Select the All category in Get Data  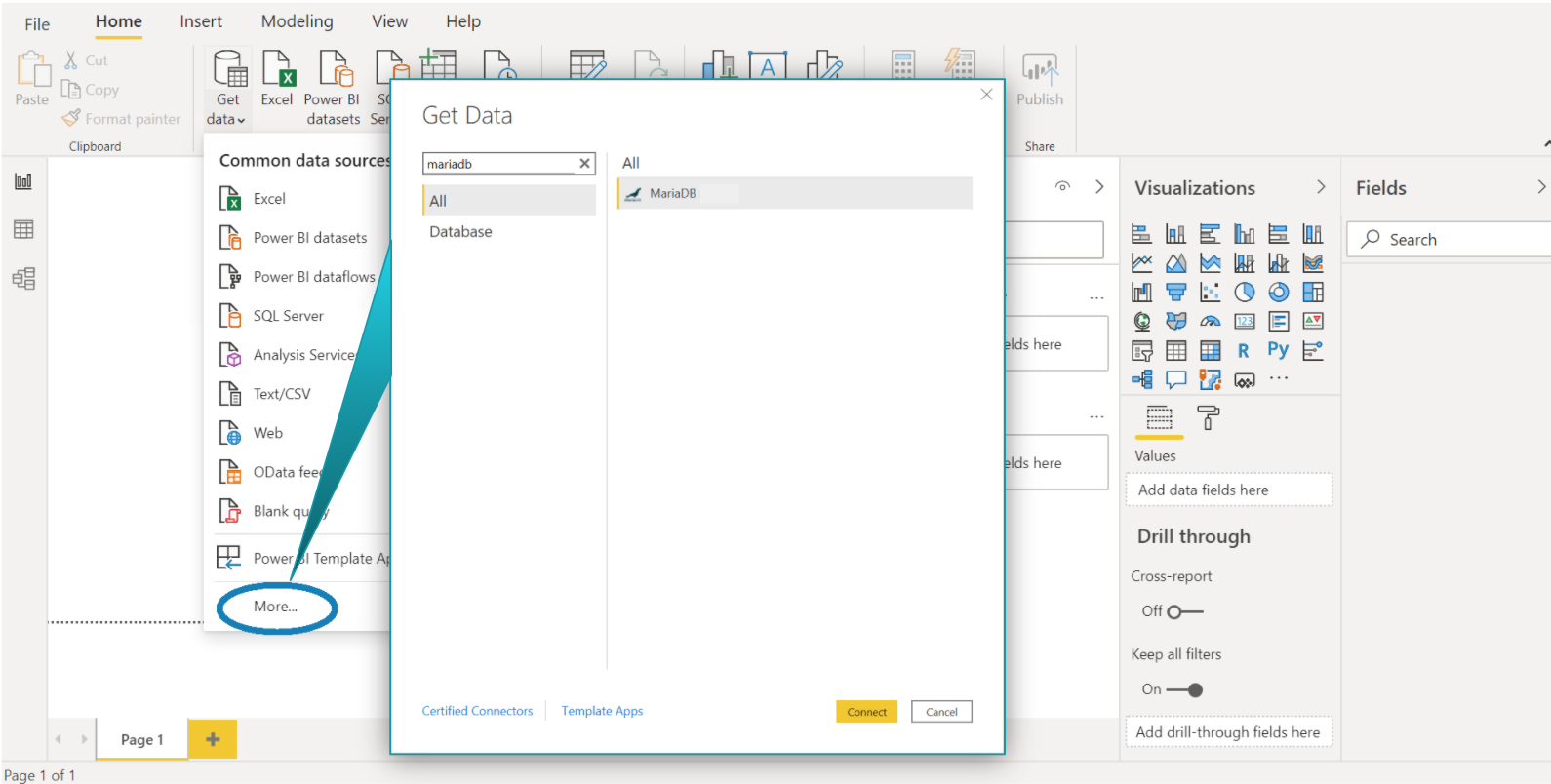click(509, 201)
